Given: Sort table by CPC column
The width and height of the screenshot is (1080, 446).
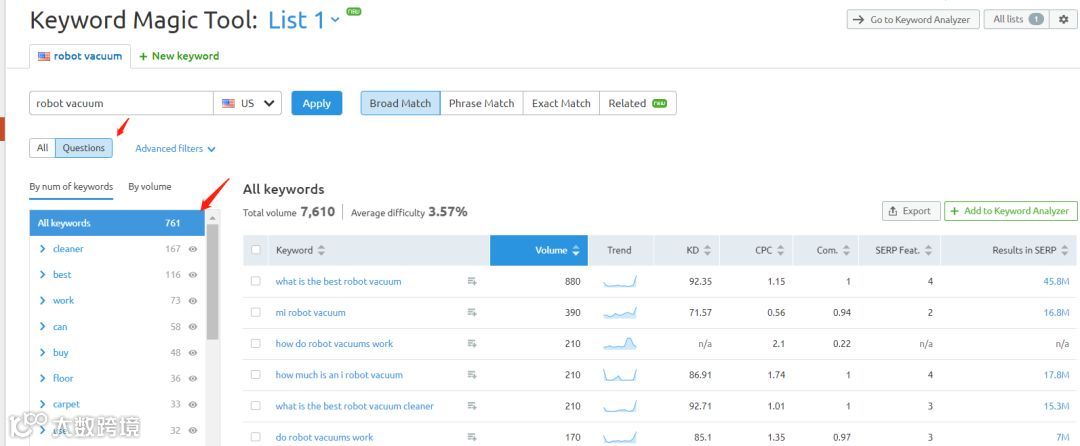Looking at the screenshot, I should [770, 251].
